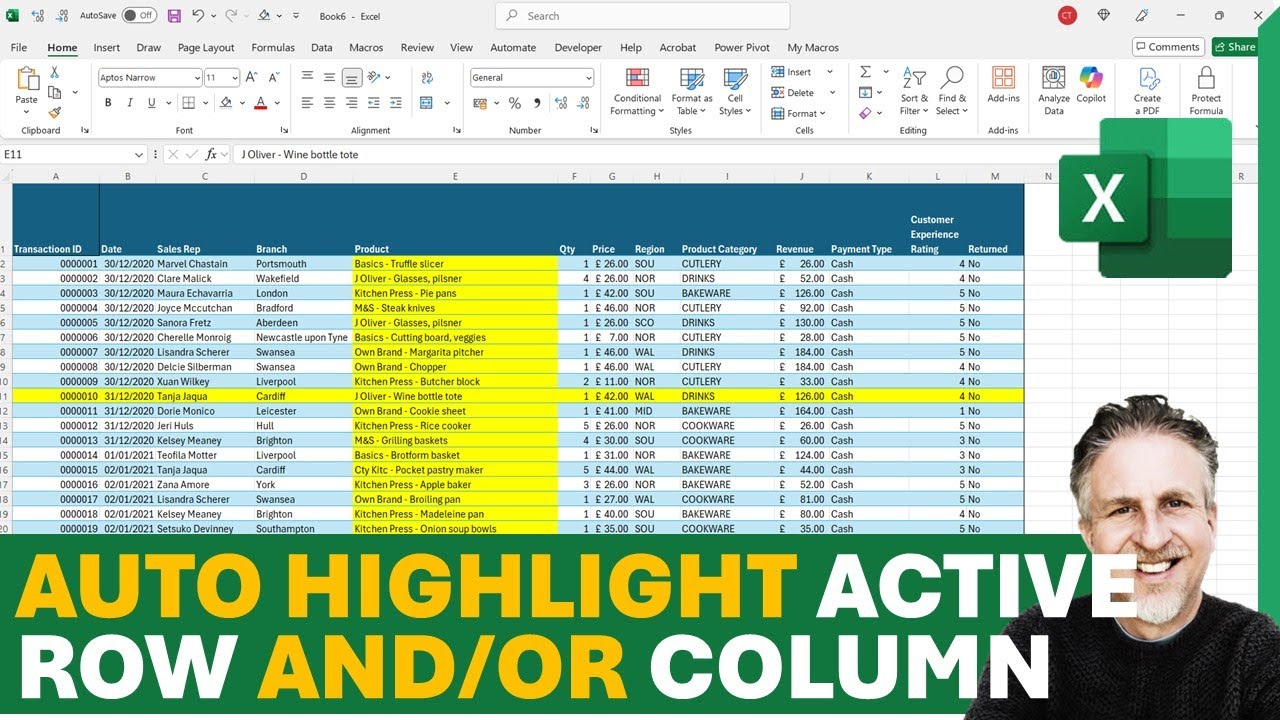Click the Undo arrow

click(198, 16)
